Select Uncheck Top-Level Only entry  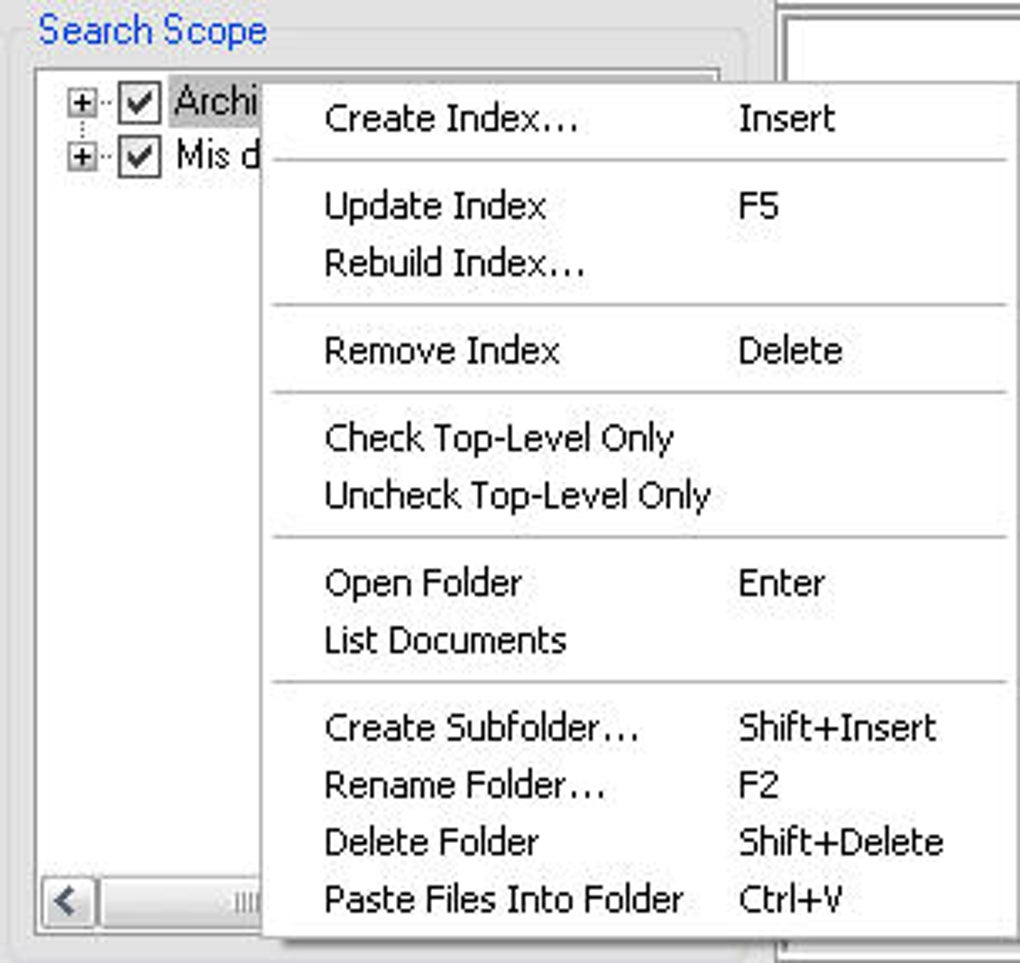tap(517, 496)
